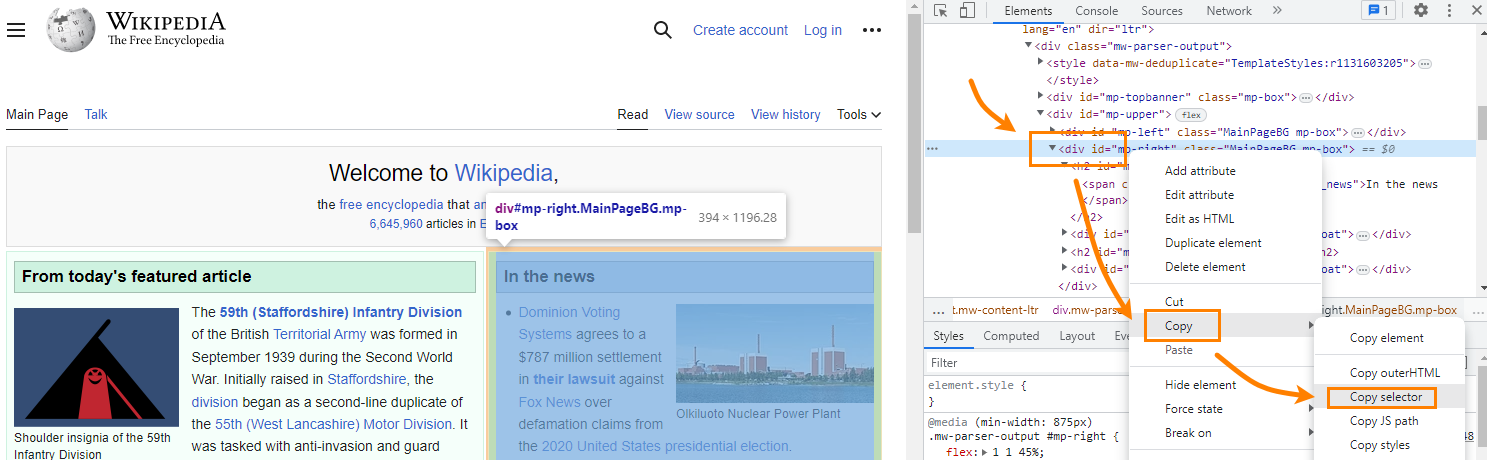1487x460 pixels.
Task: Open the Computed styles tab
Action: pyautogui.click(x=1011, y=336)
